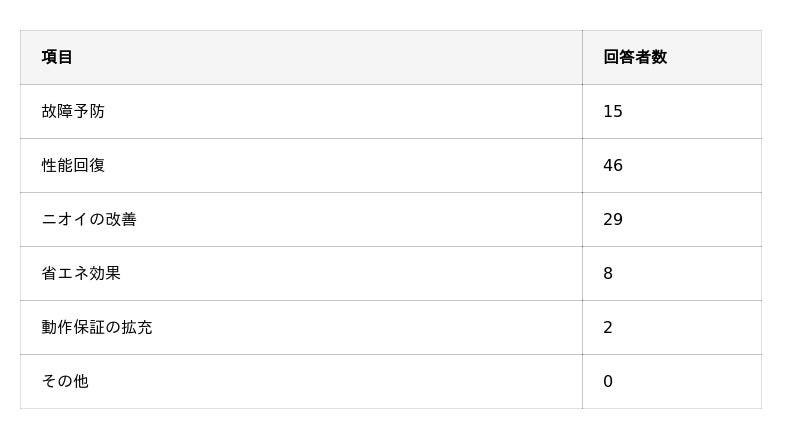This screenshot has height=439, width=800.
Task: Click the column divider in the その他 row
Action: (582, 381)
